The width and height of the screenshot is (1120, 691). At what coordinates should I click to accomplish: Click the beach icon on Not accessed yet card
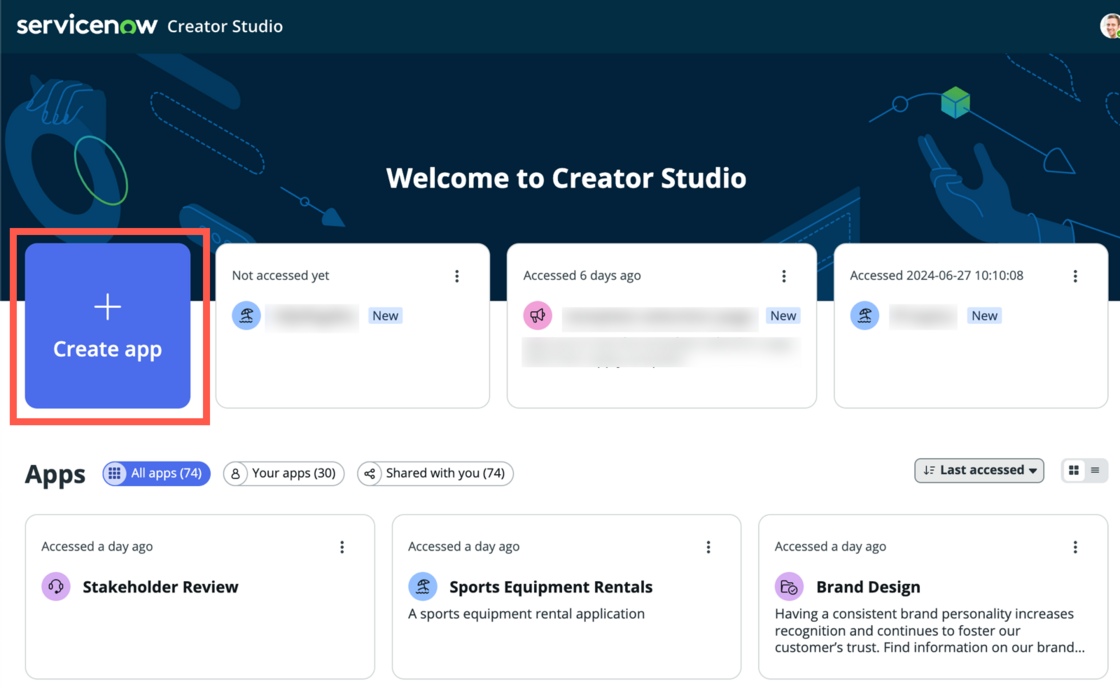pyautogui.click(x=246, y=315)
